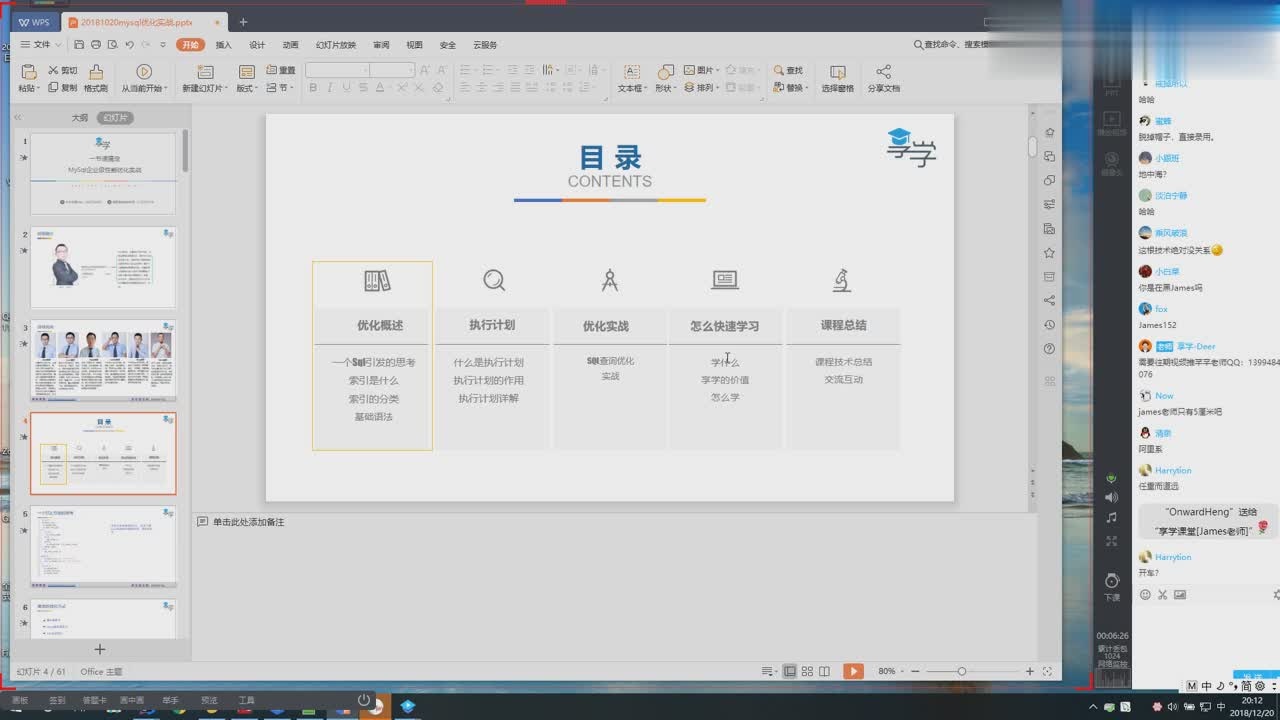Select slide 1 title thumbnail

pyautogui.click(x=103, y=174)
